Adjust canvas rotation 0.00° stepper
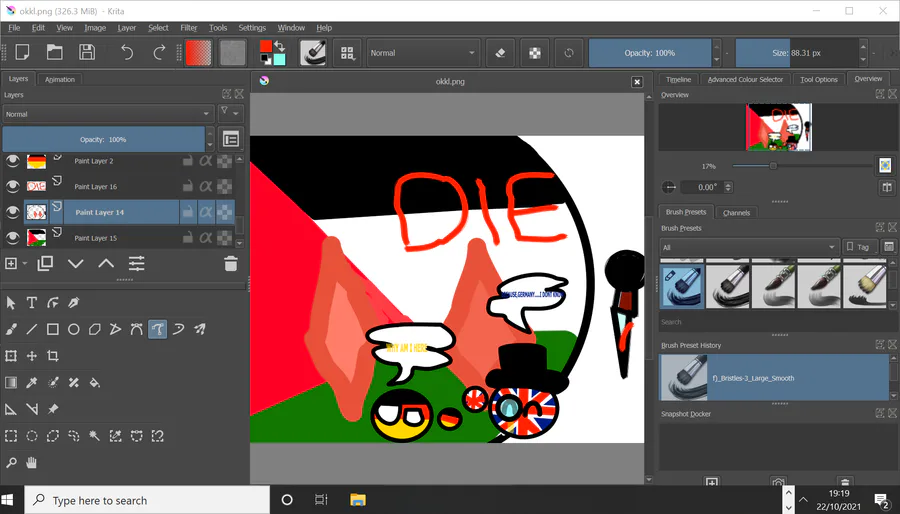900x514 pixels. point(728,187)
